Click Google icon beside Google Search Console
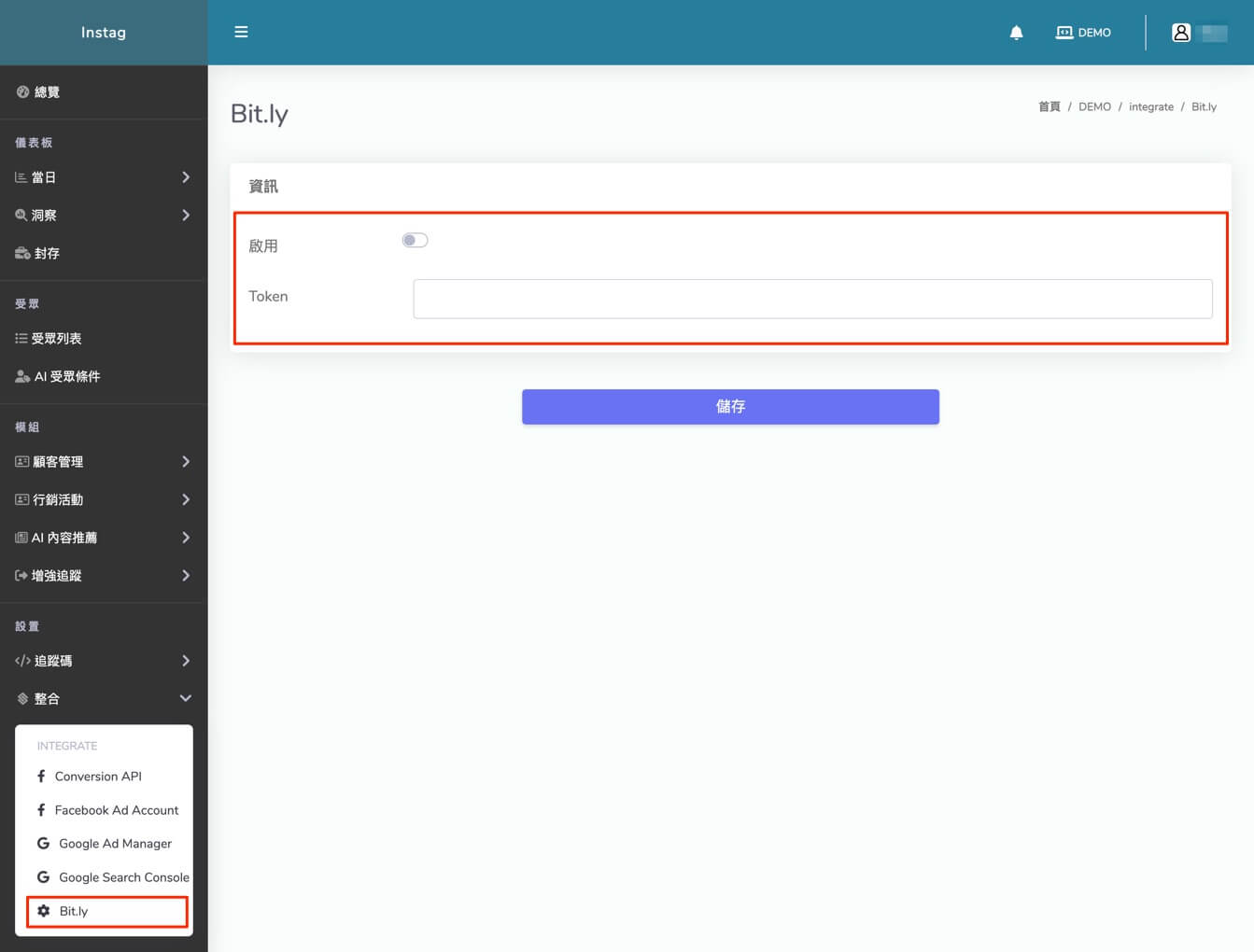This screenshot has width=1254, height=952. click(43, 877)
